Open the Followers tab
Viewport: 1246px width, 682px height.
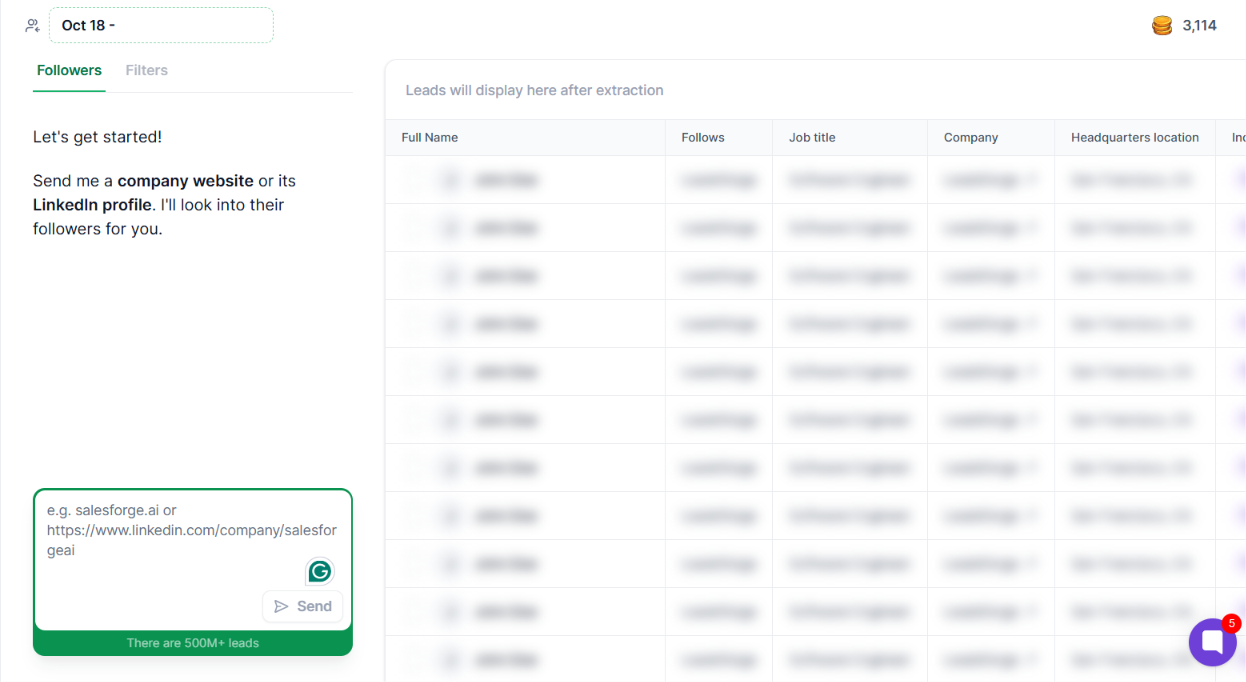coord(69,70)
